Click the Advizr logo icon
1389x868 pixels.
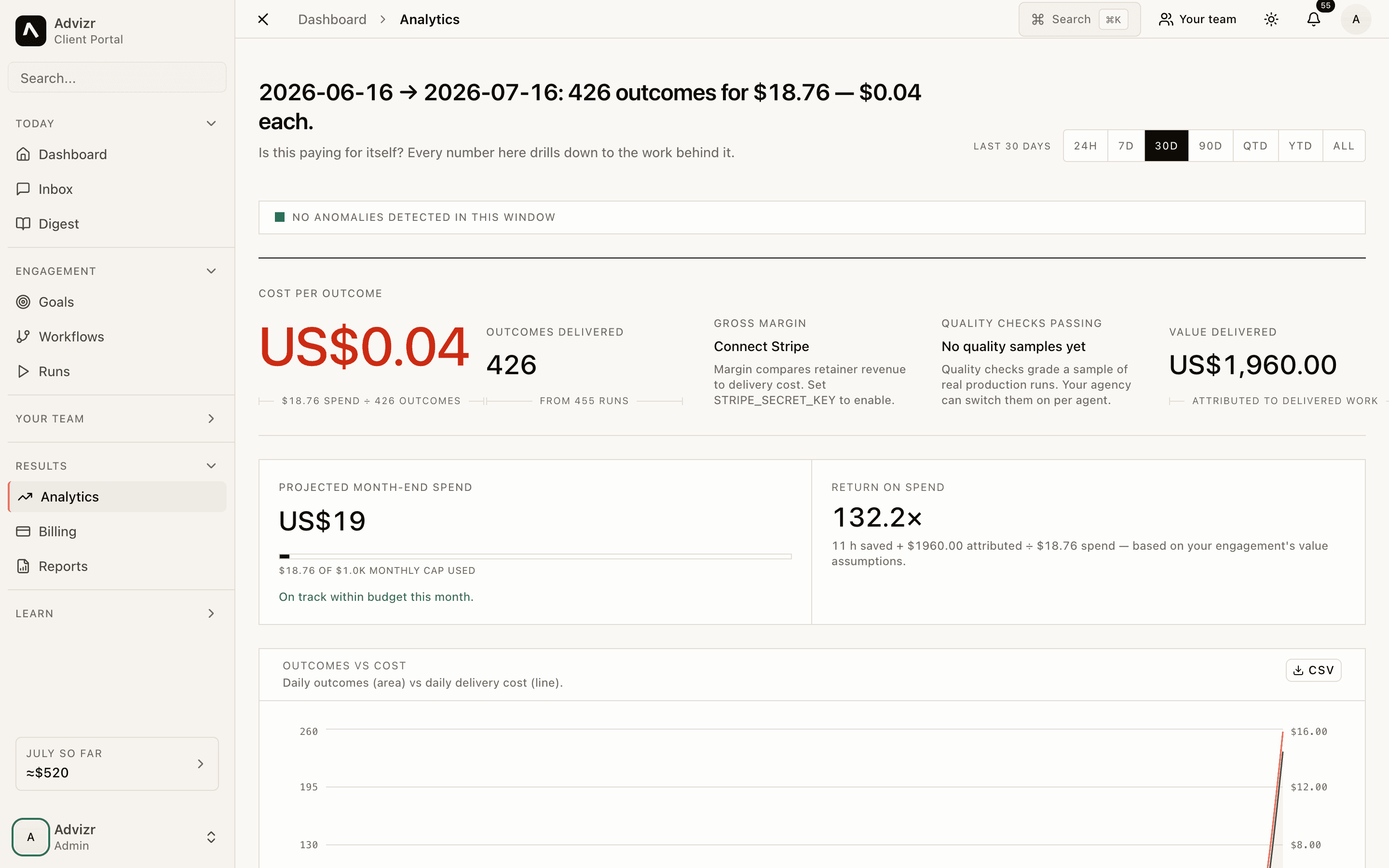[x=30, y=31]
